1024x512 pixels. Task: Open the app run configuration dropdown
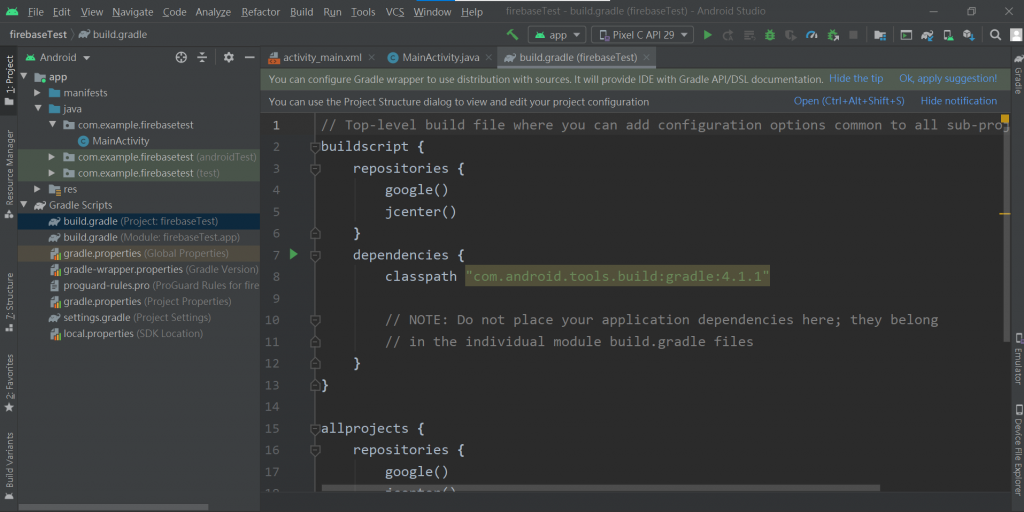tap(557, 35)
